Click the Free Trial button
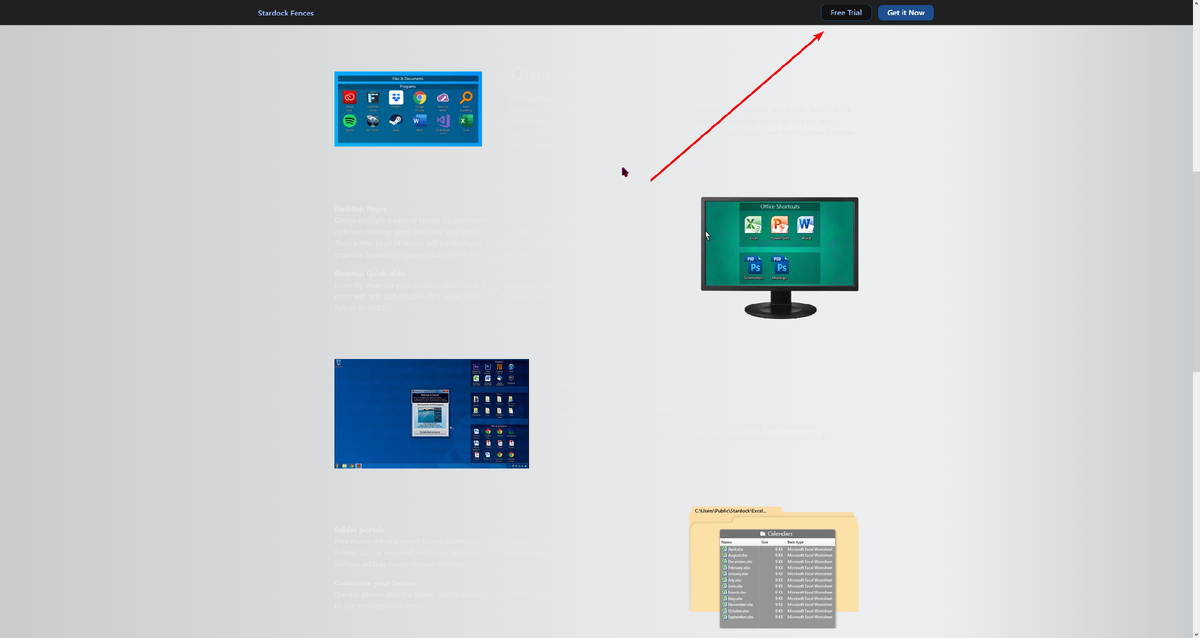The width and height of the screenshot is (1200, 638). (846, 13)
